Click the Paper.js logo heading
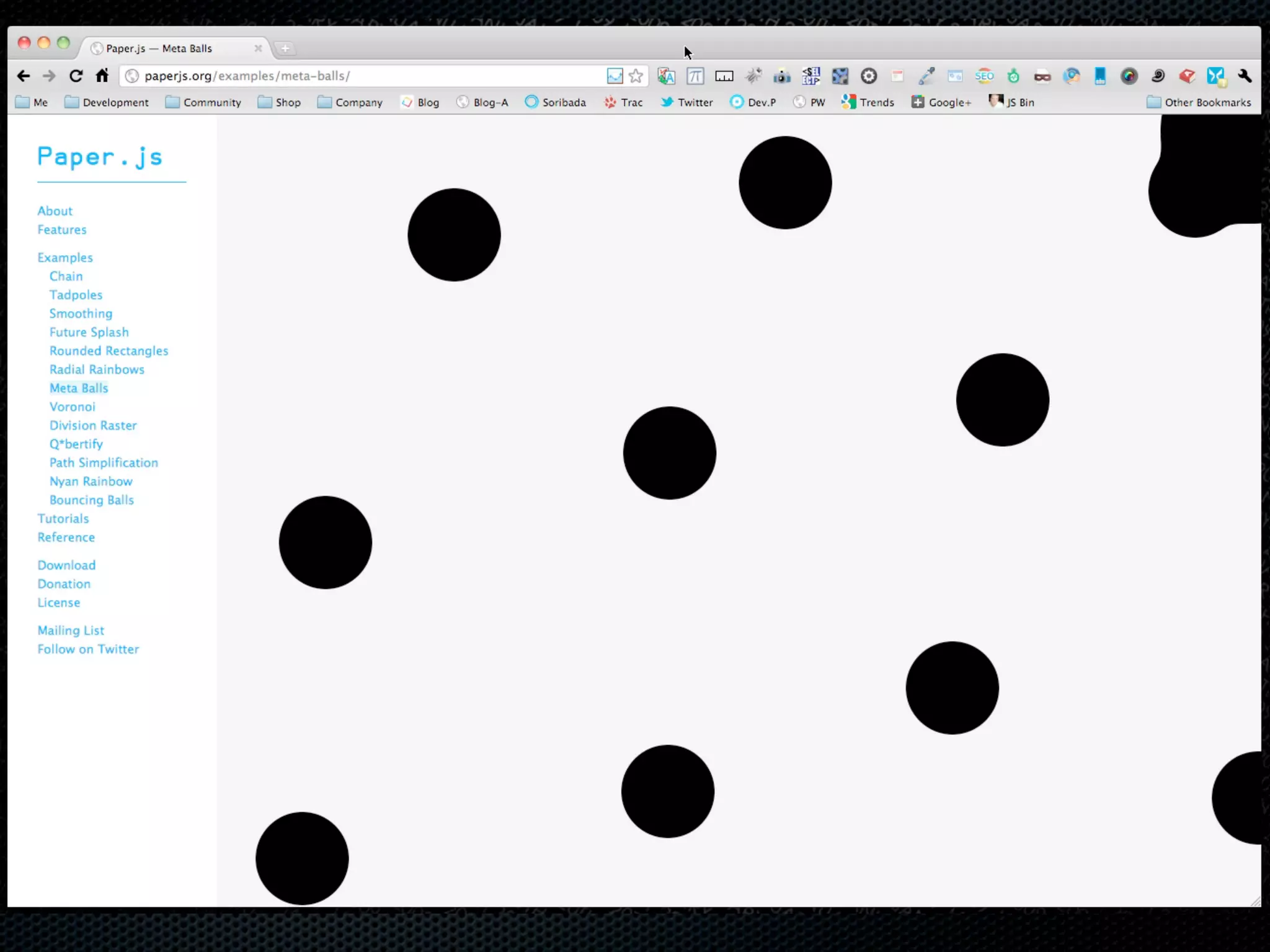 click(100, 157)
